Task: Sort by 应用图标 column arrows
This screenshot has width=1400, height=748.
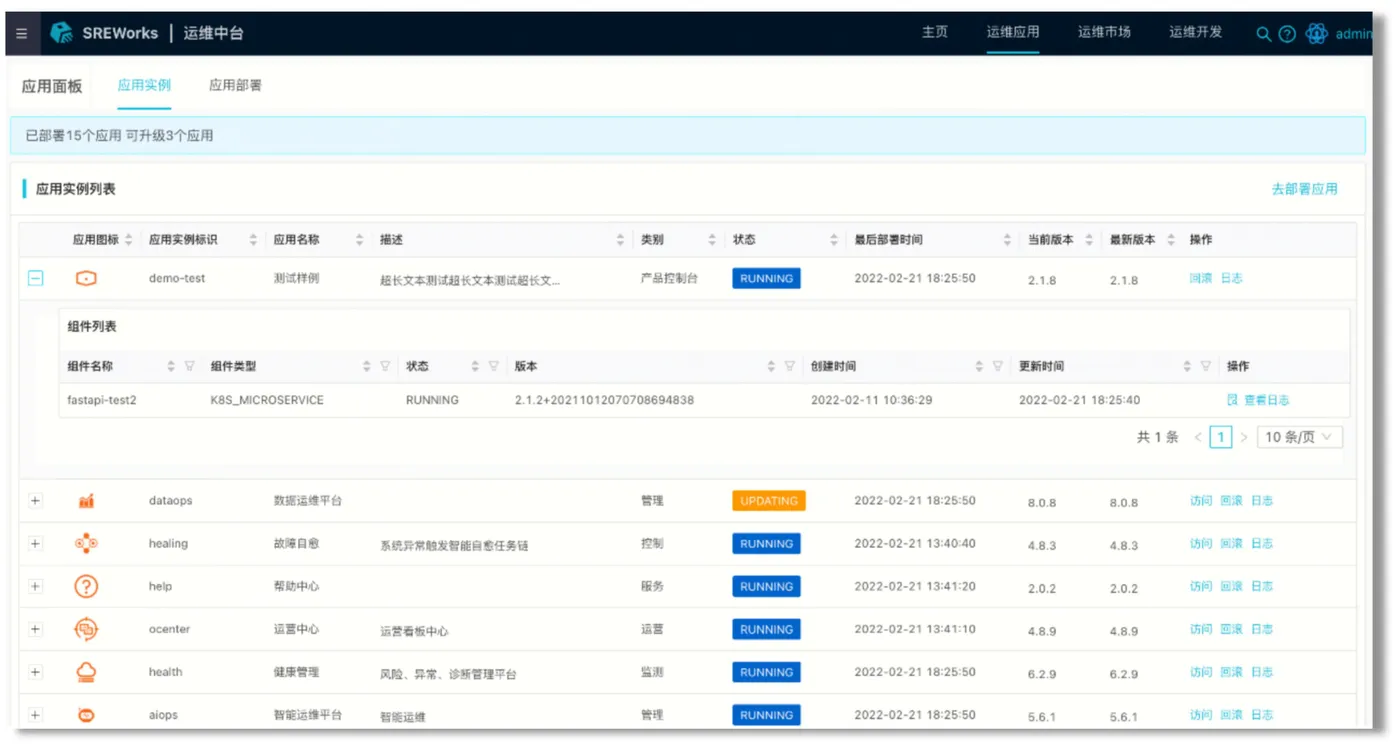Action: (x=127, y=240)
